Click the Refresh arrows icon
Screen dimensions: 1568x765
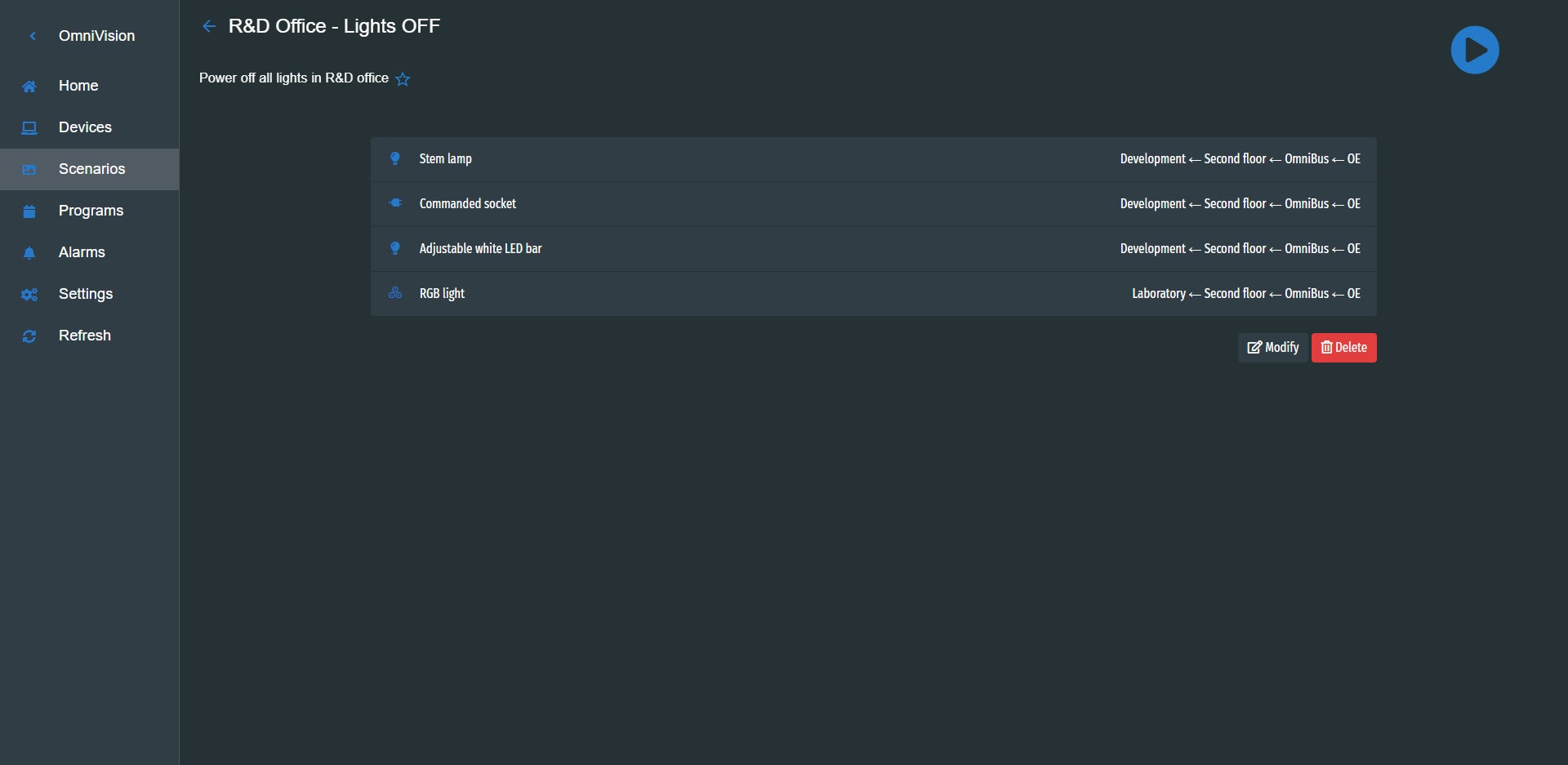pyautogui.click(x=29, y=336)
